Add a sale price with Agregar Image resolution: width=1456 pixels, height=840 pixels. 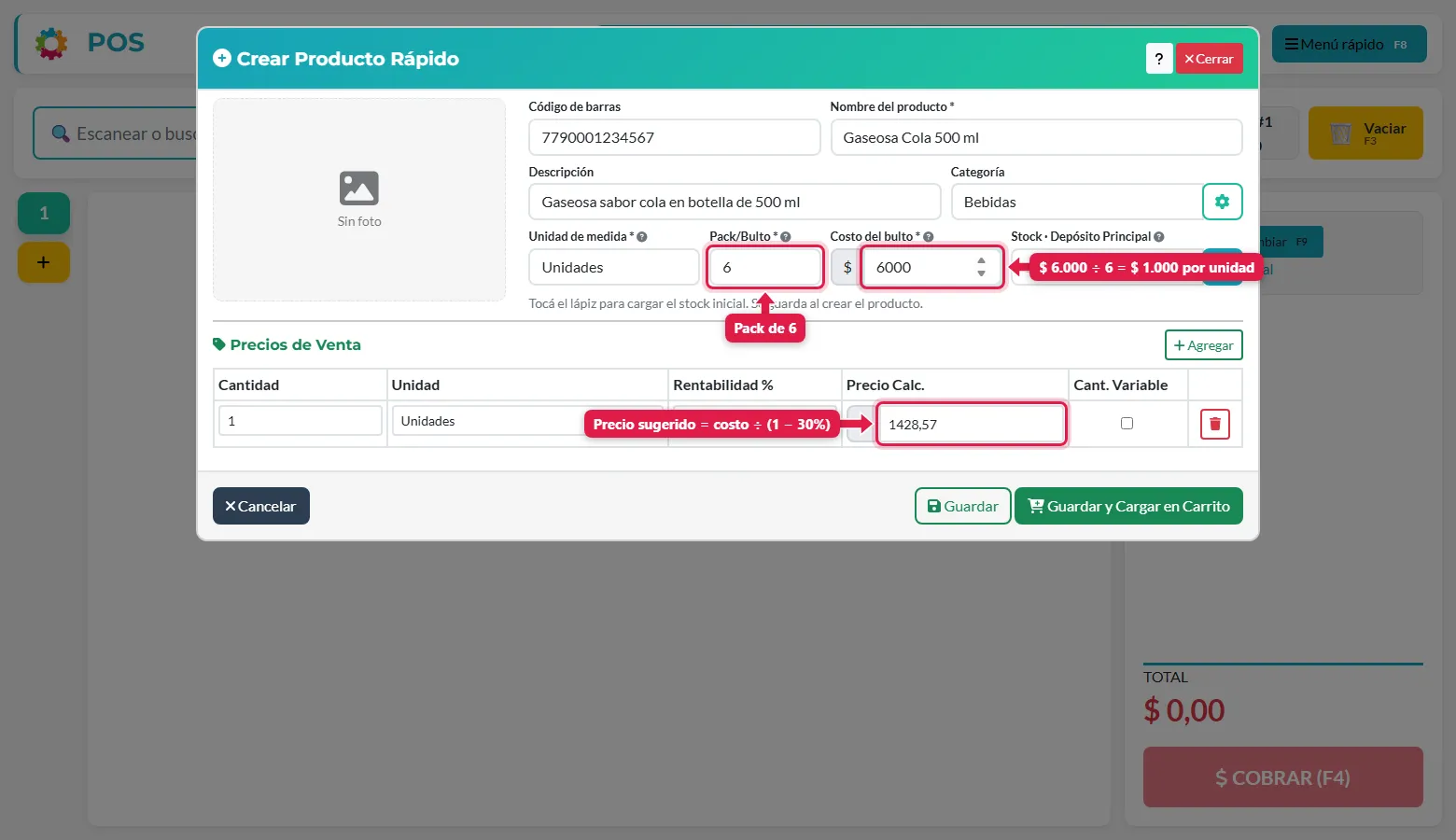pos(1203,345)
